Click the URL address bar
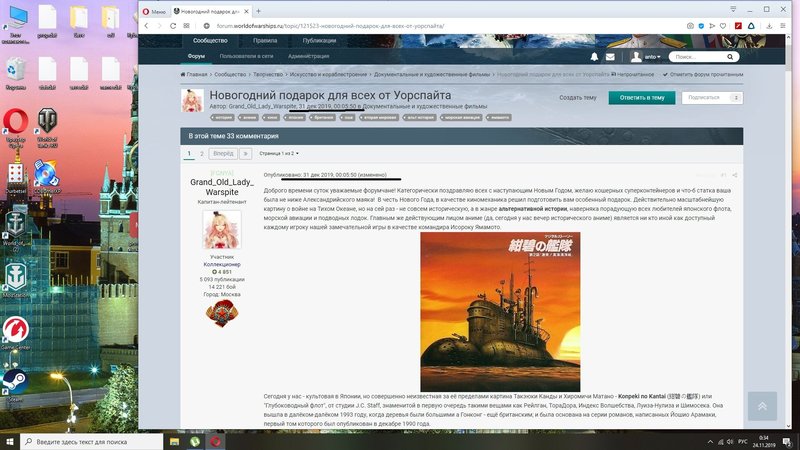This screenshot has width=800, height=450. point(439,26)
